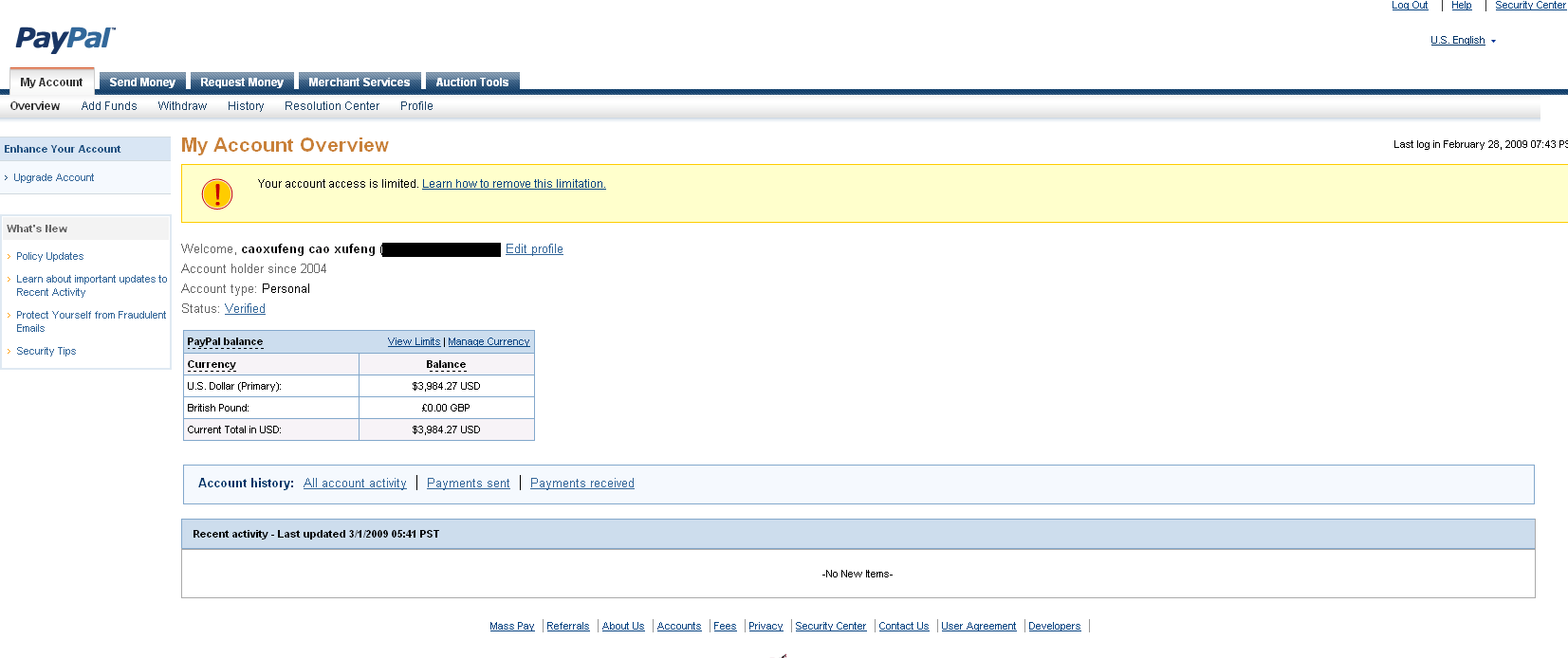Viewport: 1568px width, 658px height.
Task: View All account activity
Action: click(x=355, y=484)
